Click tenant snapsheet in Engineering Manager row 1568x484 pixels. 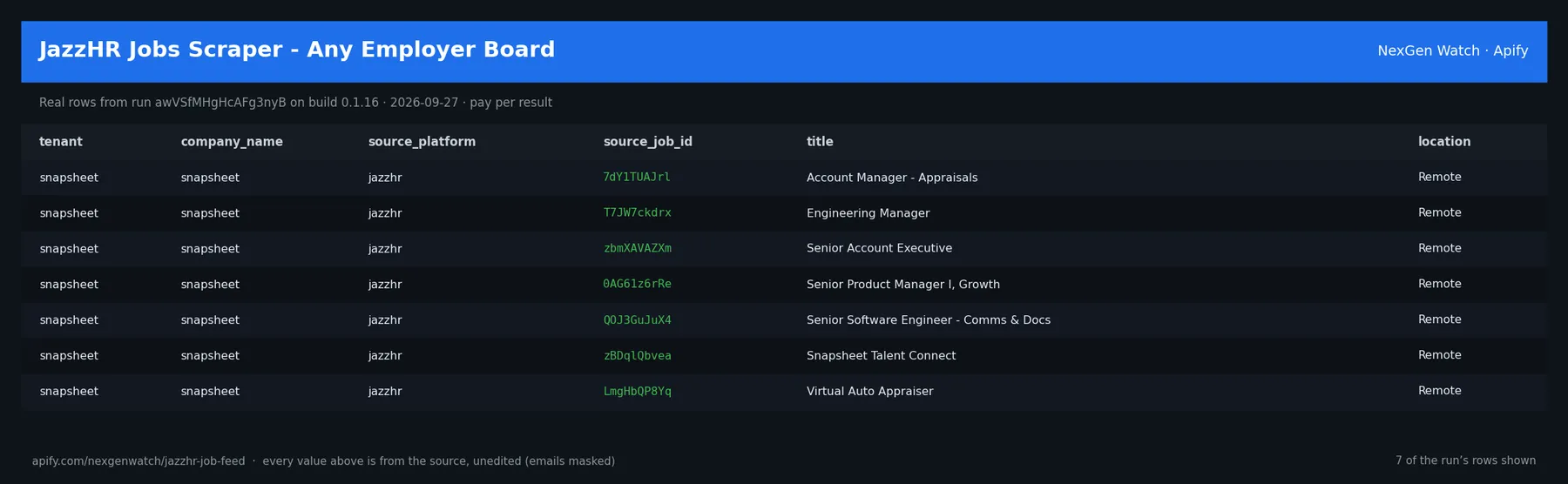(69, 213)
